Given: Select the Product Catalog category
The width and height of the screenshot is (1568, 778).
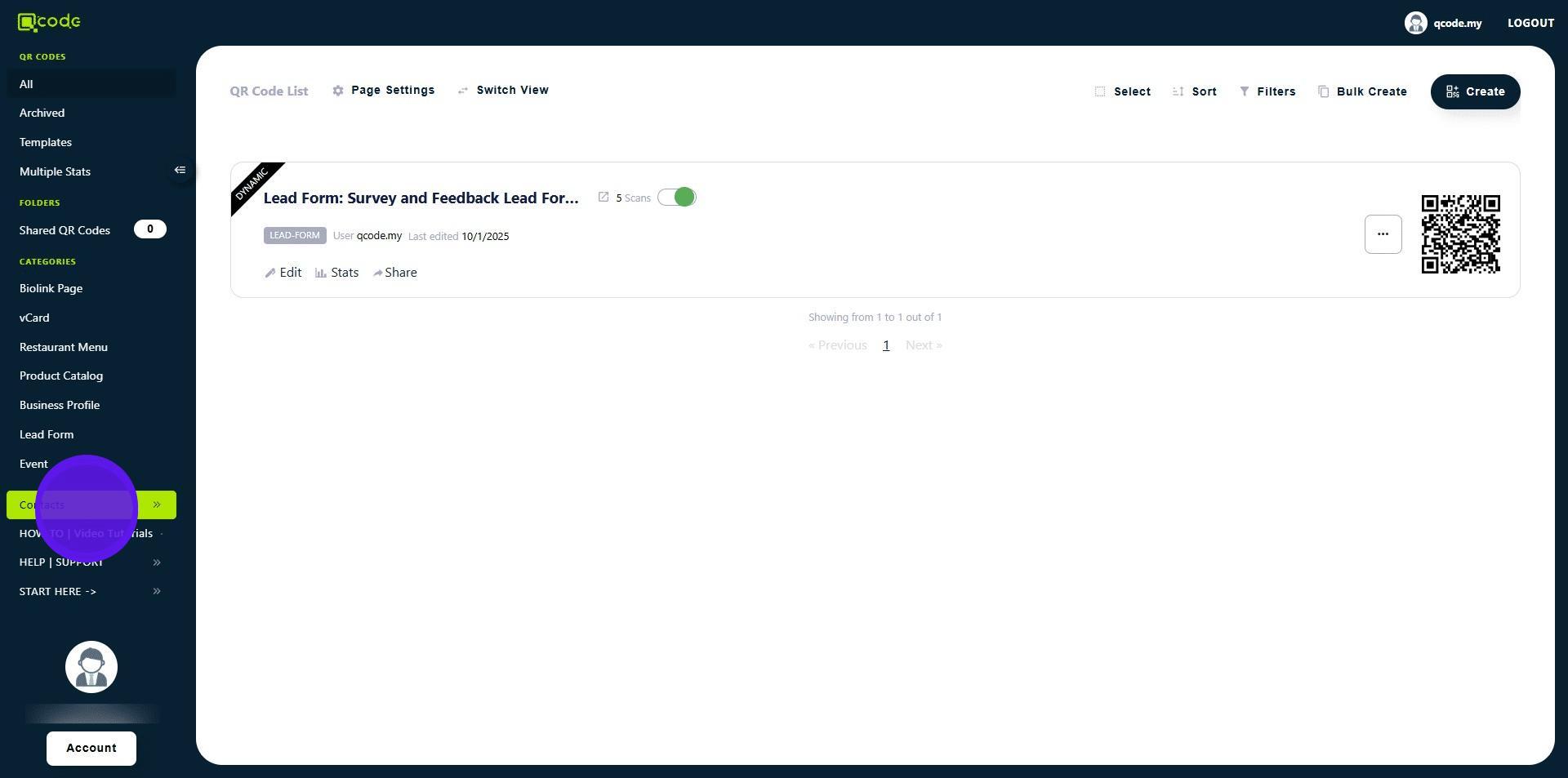Looking at the screenshot, I should pyautogui.click(x=61, y=376).
